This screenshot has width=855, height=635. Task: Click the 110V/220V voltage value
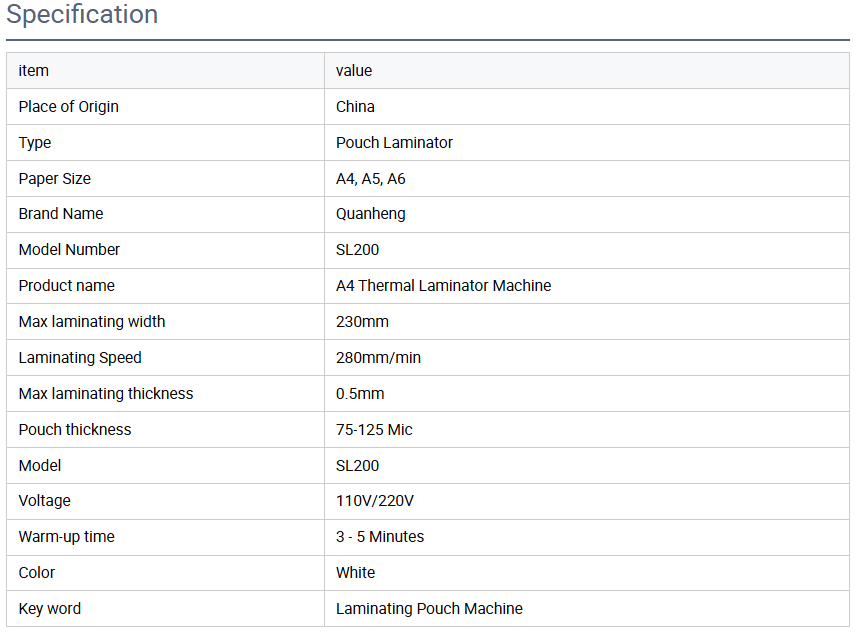(x=375, y=501)
